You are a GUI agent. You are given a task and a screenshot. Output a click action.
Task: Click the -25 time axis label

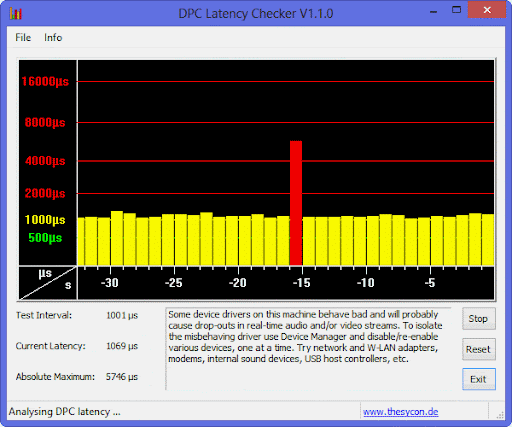[x=173, y=283]
